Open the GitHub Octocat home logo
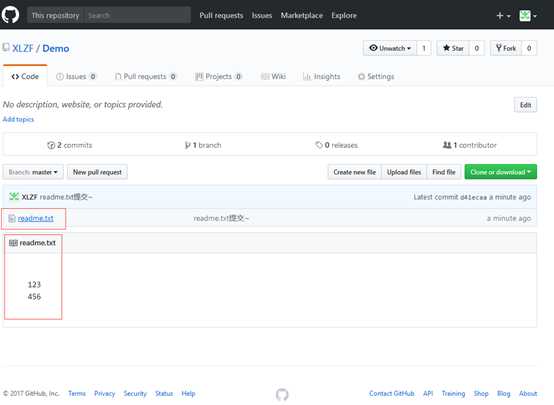 click(x=10, y=15)
